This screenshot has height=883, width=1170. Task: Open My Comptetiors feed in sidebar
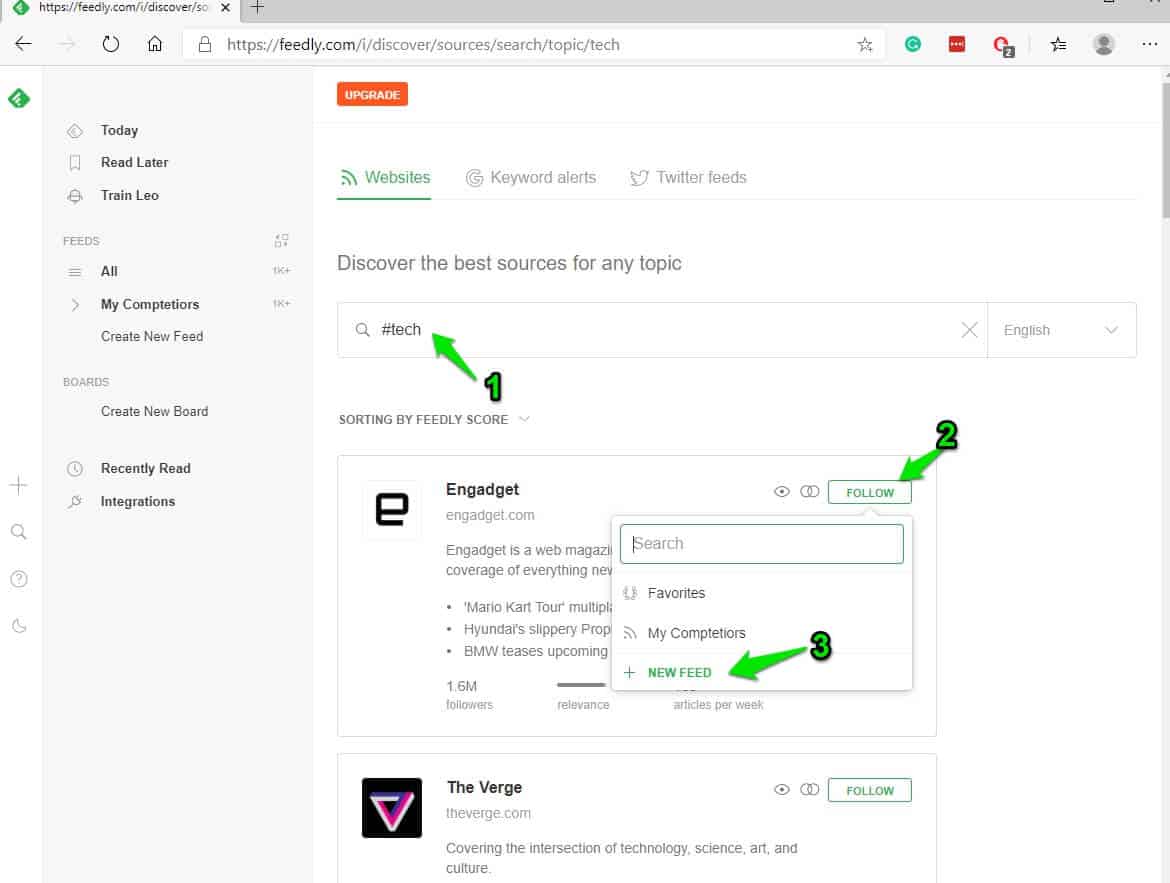pyautogui.click(x=150, y=305)
